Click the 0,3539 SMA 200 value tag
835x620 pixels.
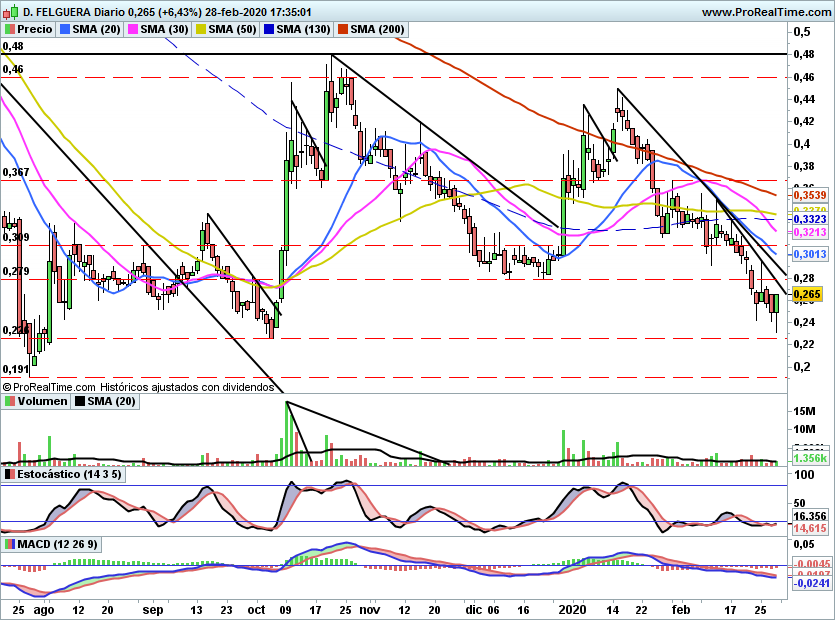(x=809, y=195)
